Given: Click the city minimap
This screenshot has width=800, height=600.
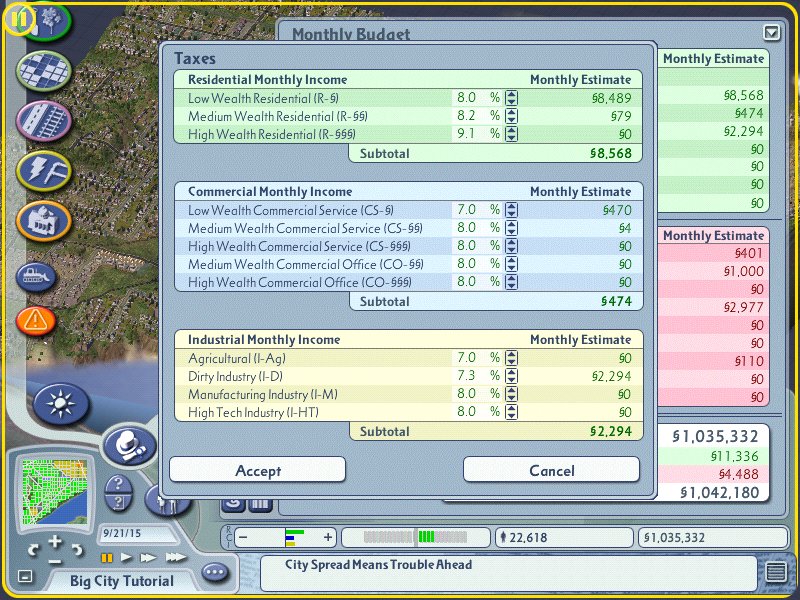Looking at the screenshot, I should [x=56, y=490].
